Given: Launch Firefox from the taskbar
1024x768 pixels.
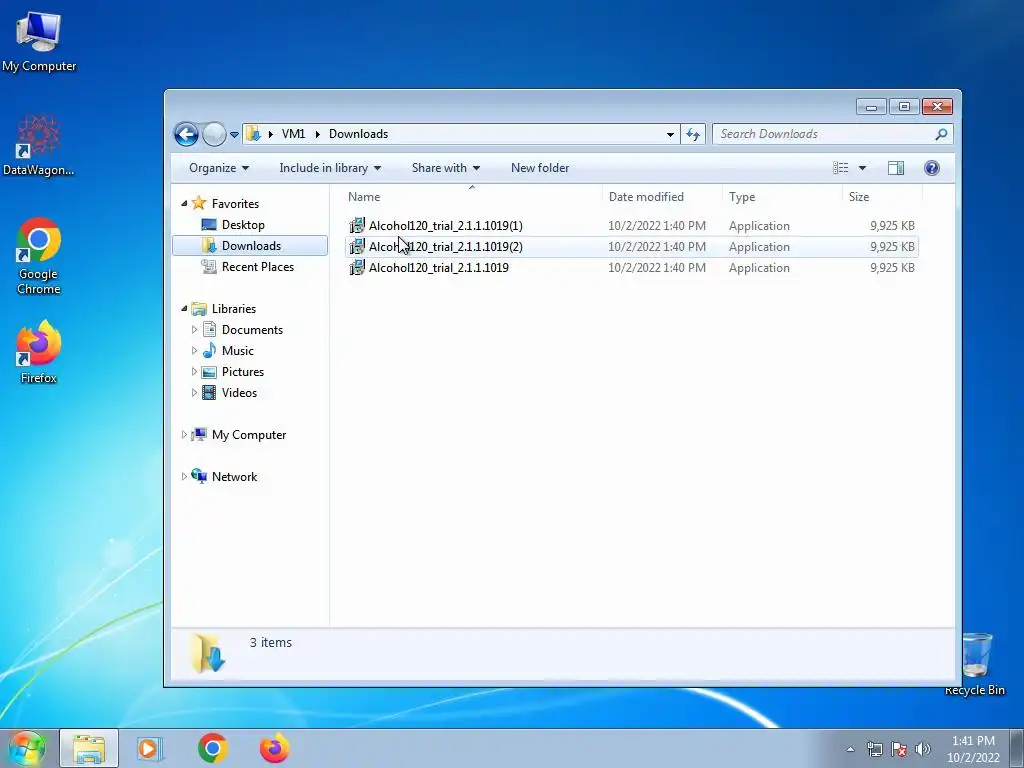Looking at the screenshot, I should 274,748.
